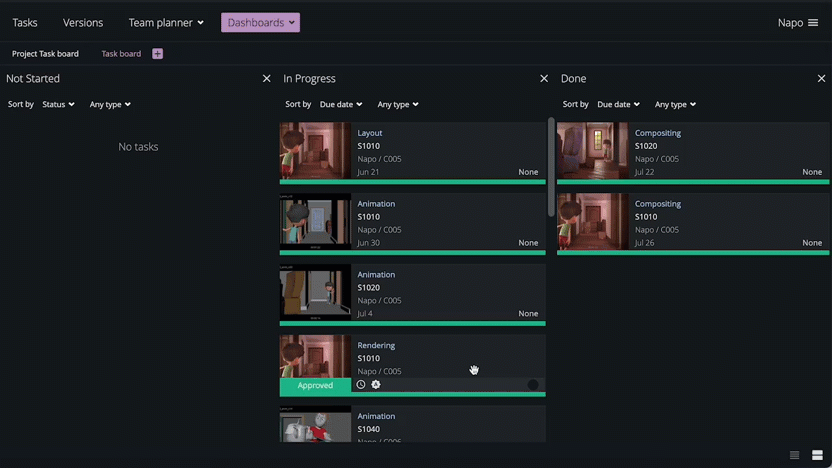
Task: Switch to large card view
Action: coord(817,455)
